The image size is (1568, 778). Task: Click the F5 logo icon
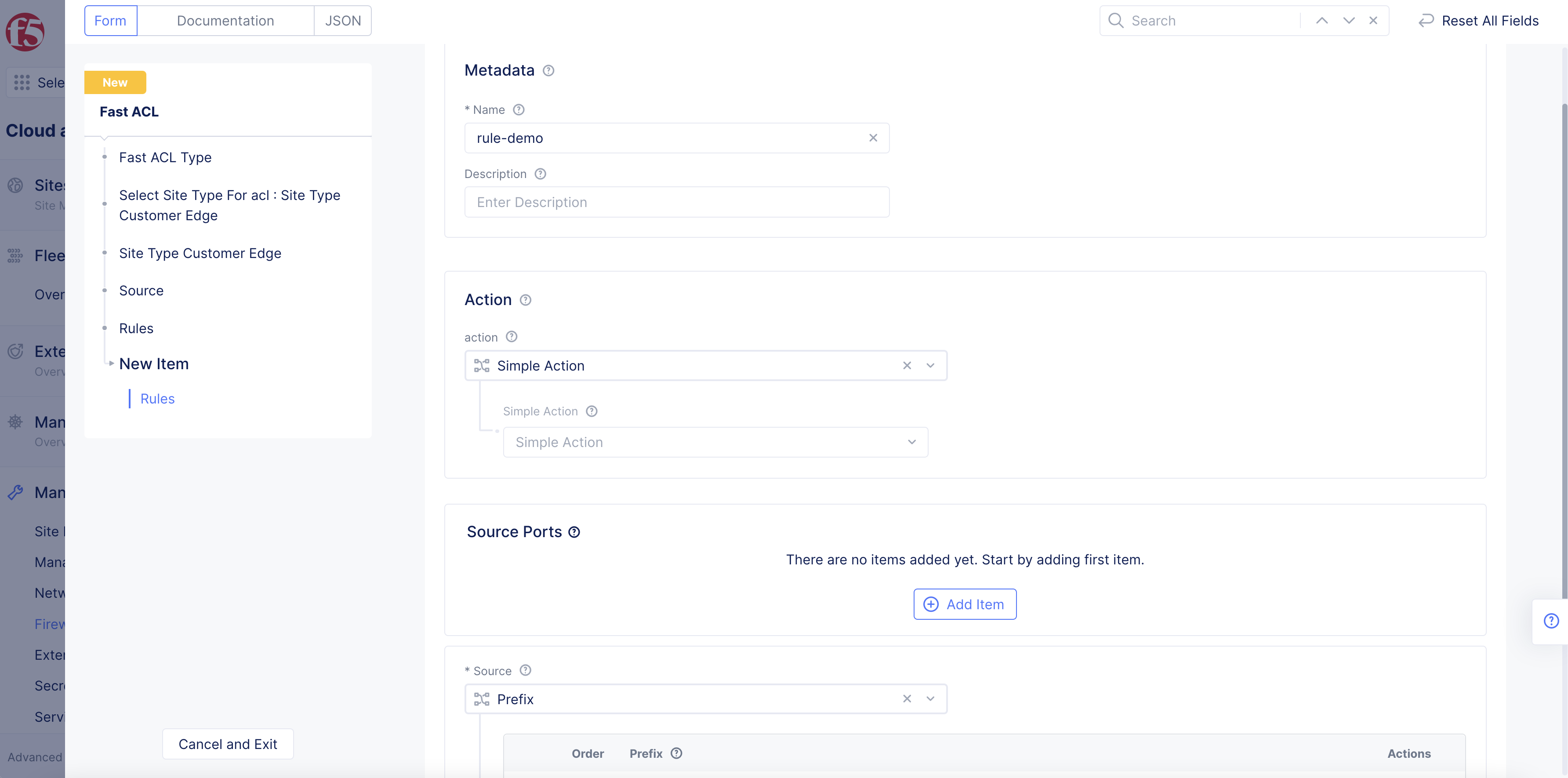pyautogui.click(x=25, y=32)
